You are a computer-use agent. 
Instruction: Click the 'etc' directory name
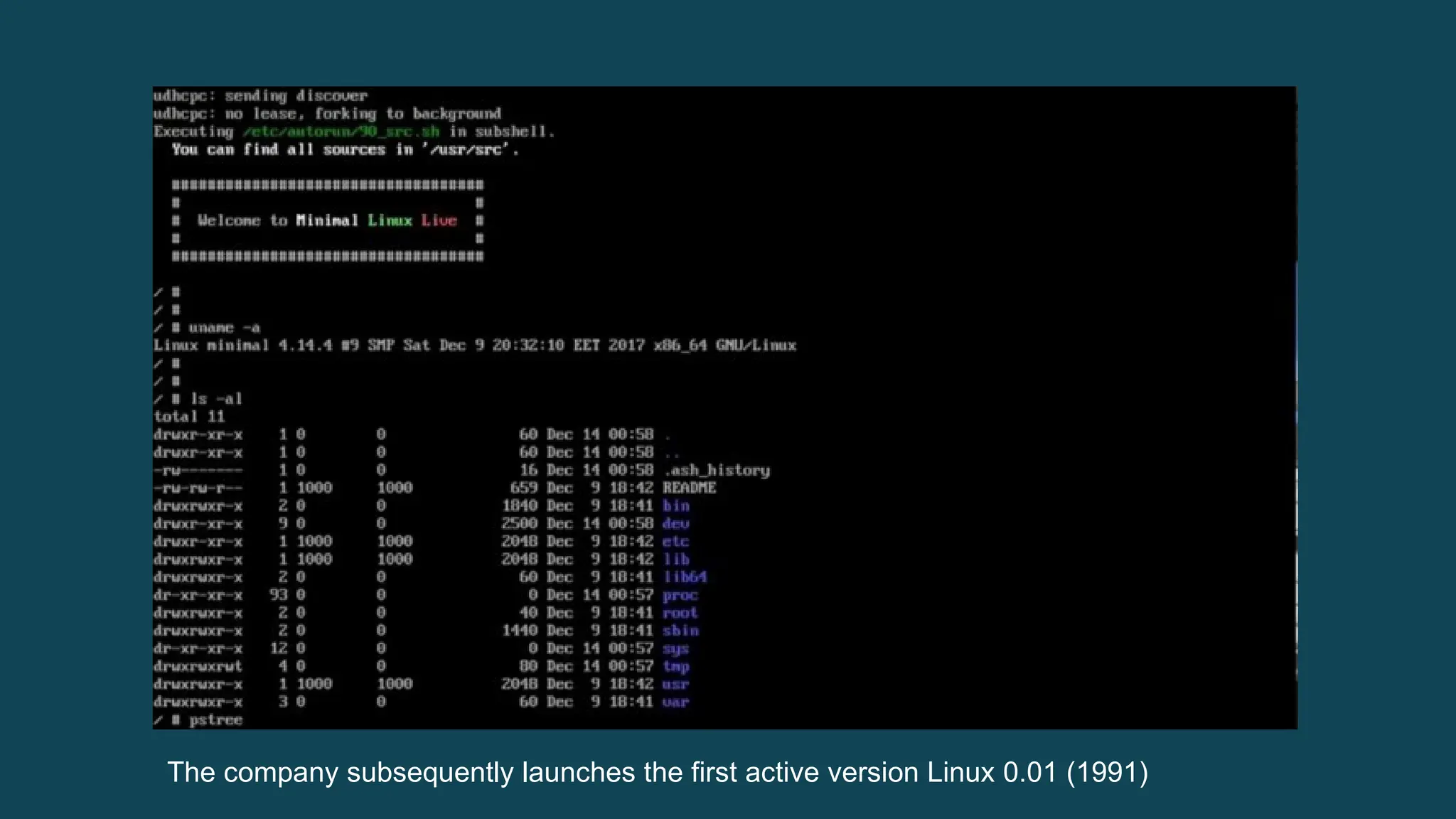pos(675,542)
